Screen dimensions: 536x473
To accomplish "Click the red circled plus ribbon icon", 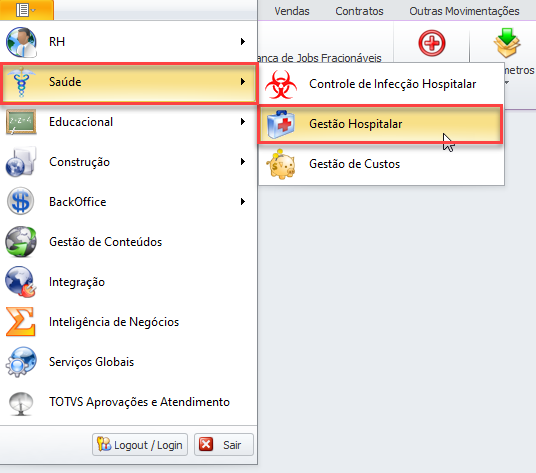I will [432, 43].
